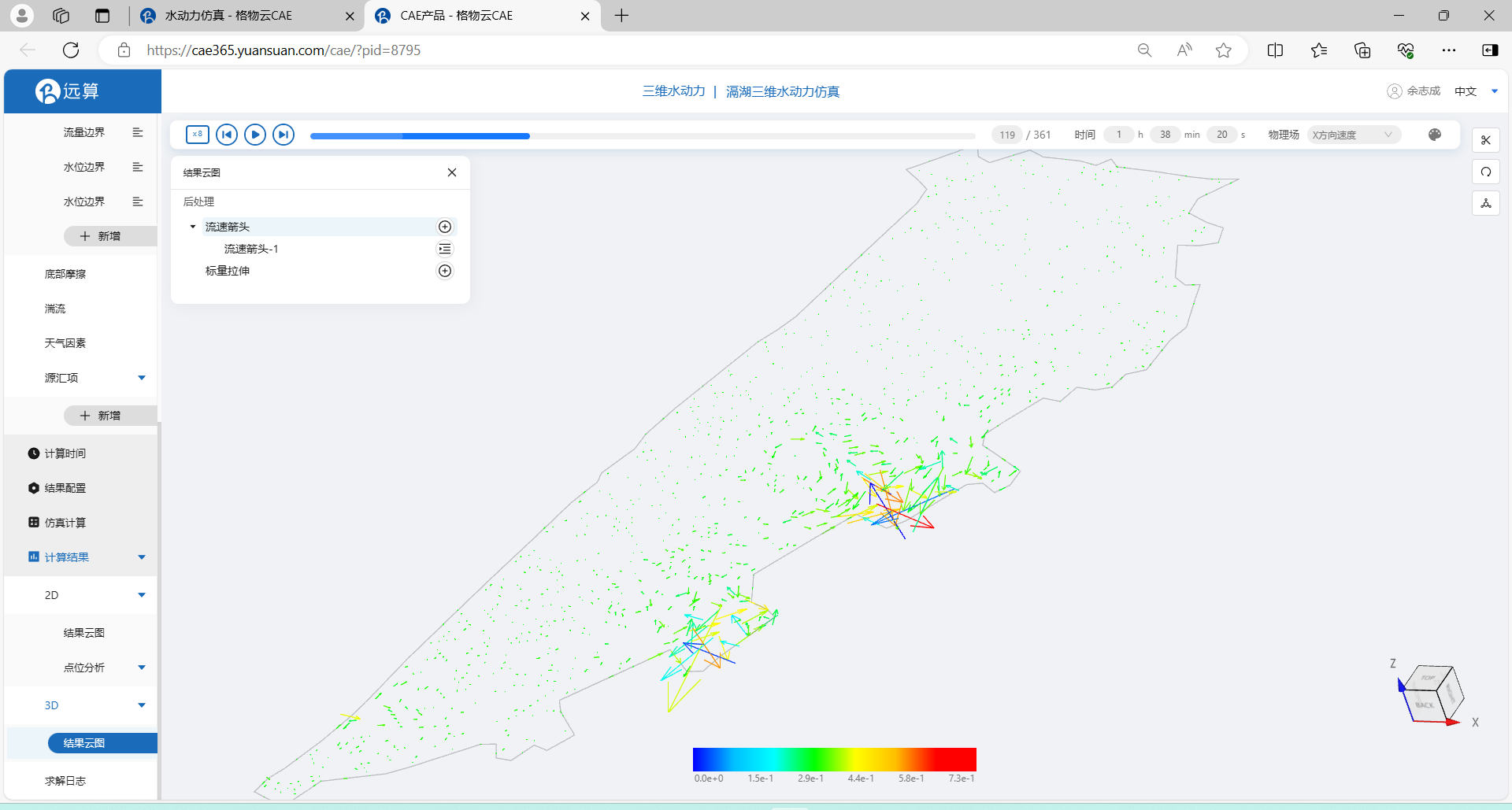Play the simulation animation
The height and width of the screenshot is (810, 1512).
255,135
